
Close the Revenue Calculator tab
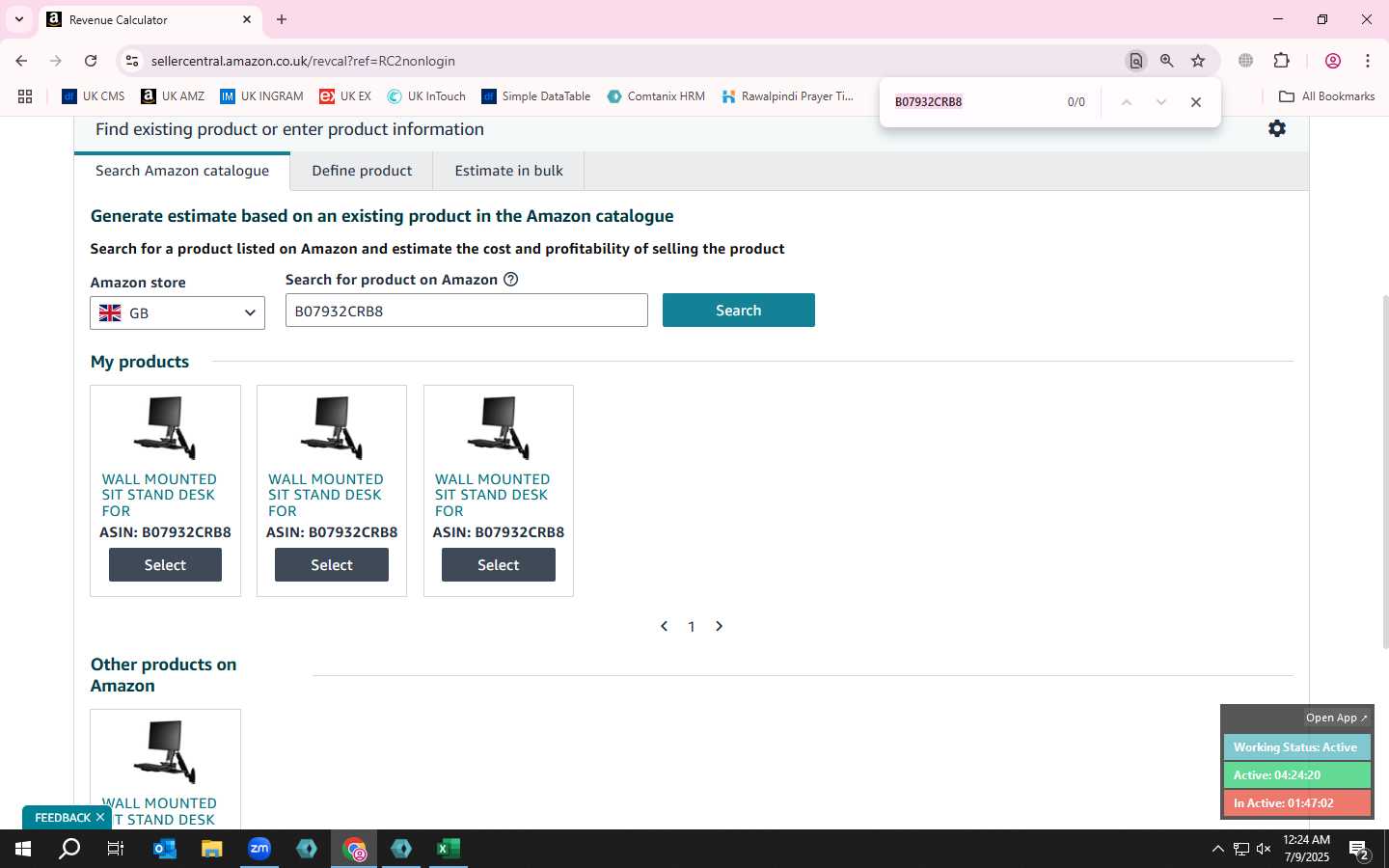pyautogui.click(x=247, y=19)
